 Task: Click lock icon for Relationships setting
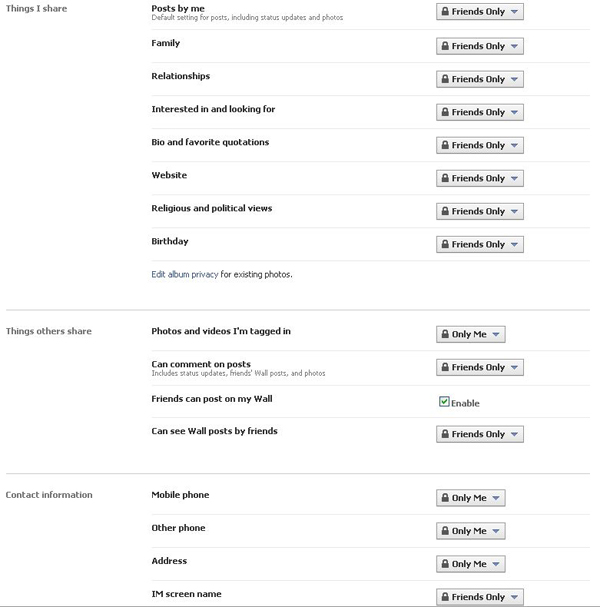[x=444, y=79]
